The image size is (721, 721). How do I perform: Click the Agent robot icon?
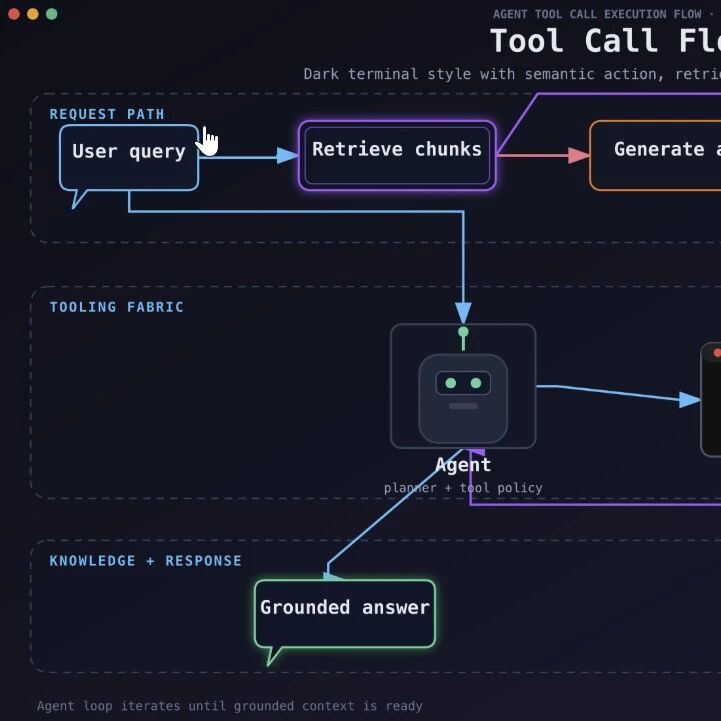click(x=463, y=386)
